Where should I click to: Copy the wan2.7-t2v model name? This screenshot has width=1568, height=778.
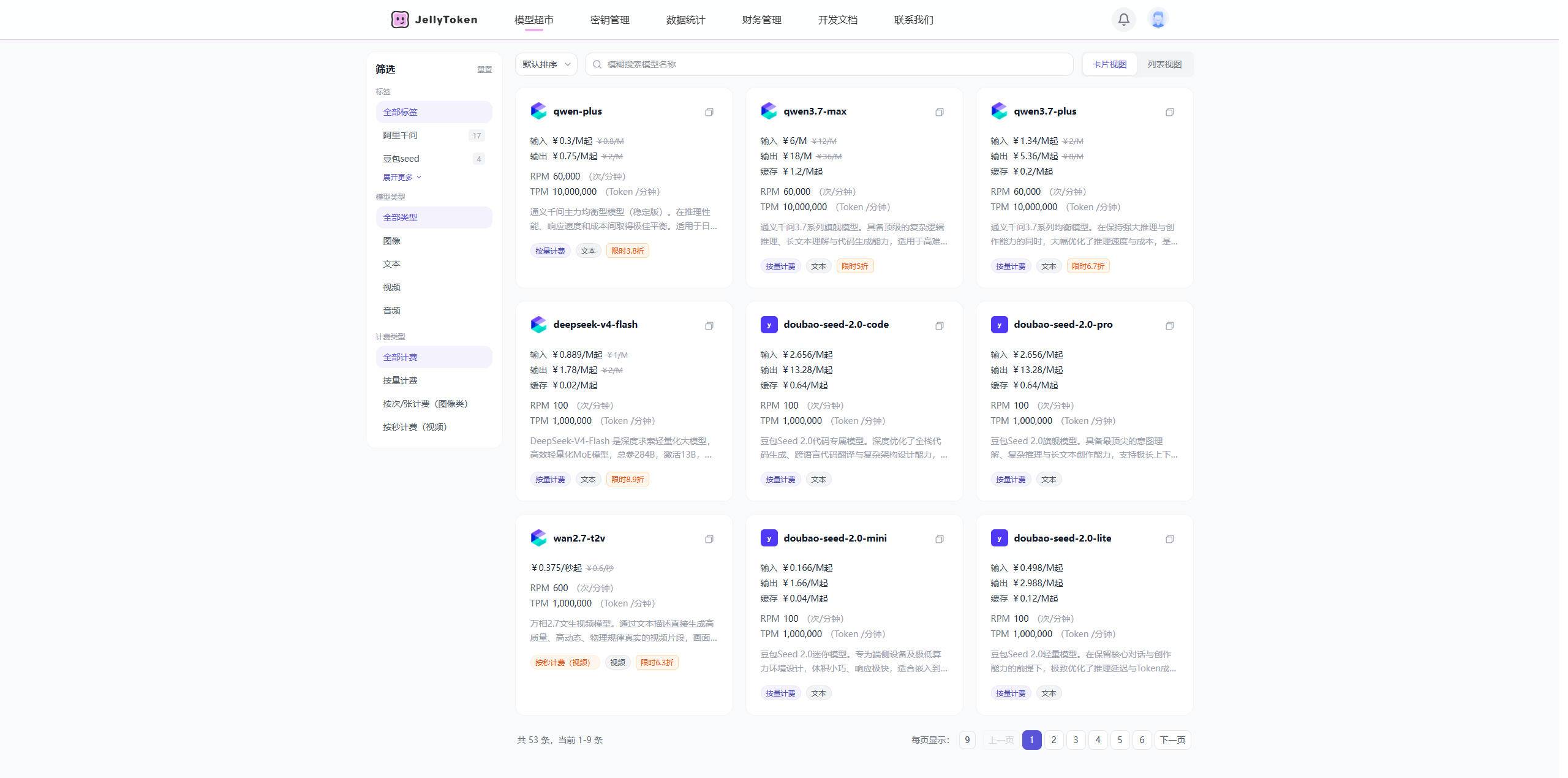tap(709, 539)
